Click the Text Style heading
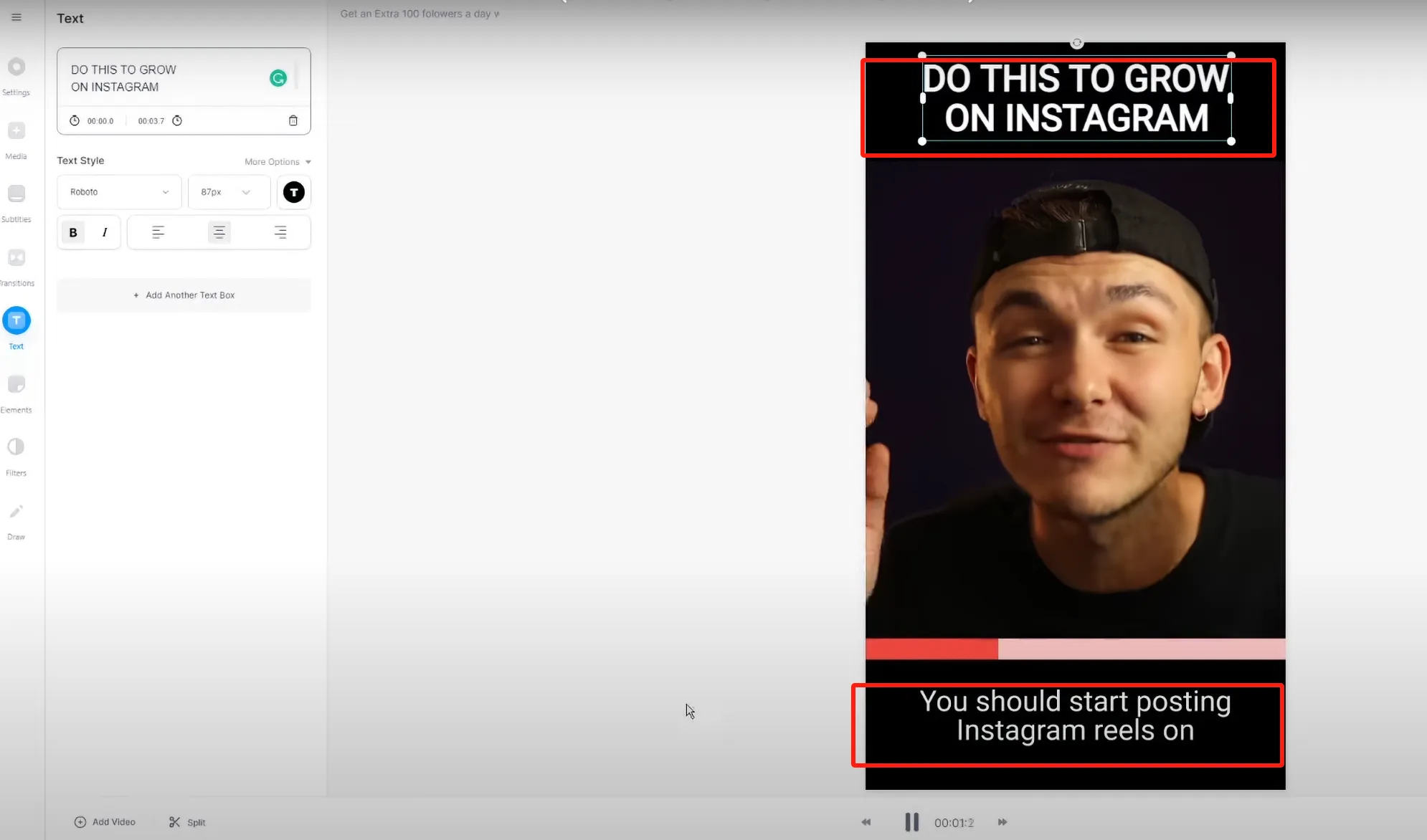 pos(80,161)
